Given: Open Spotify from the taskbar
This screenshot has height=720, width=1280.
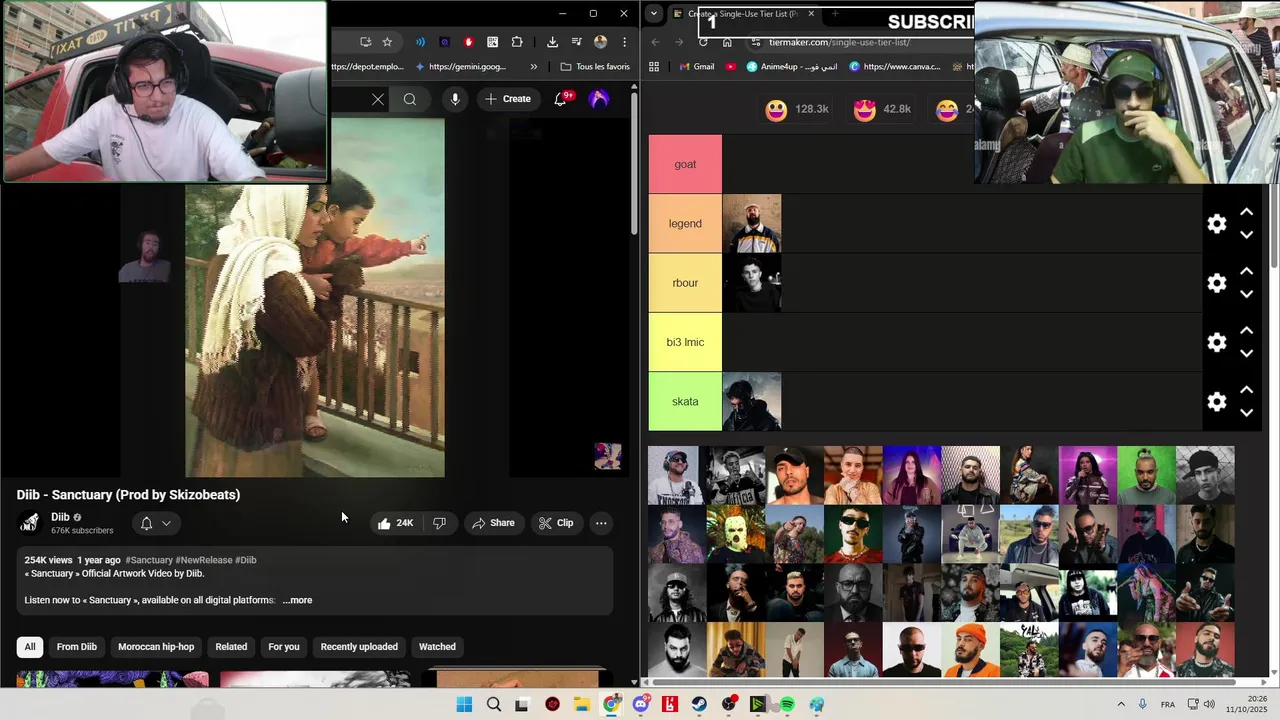Looking at the screenshot, I should point(787,705).
